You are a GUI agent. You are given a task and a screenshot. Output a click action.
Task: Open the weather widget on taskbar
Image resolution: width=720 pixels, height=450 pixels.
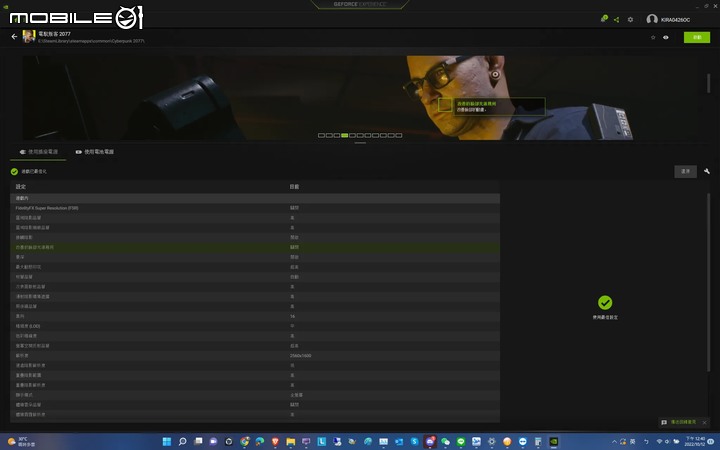click(x=21, y=442)
